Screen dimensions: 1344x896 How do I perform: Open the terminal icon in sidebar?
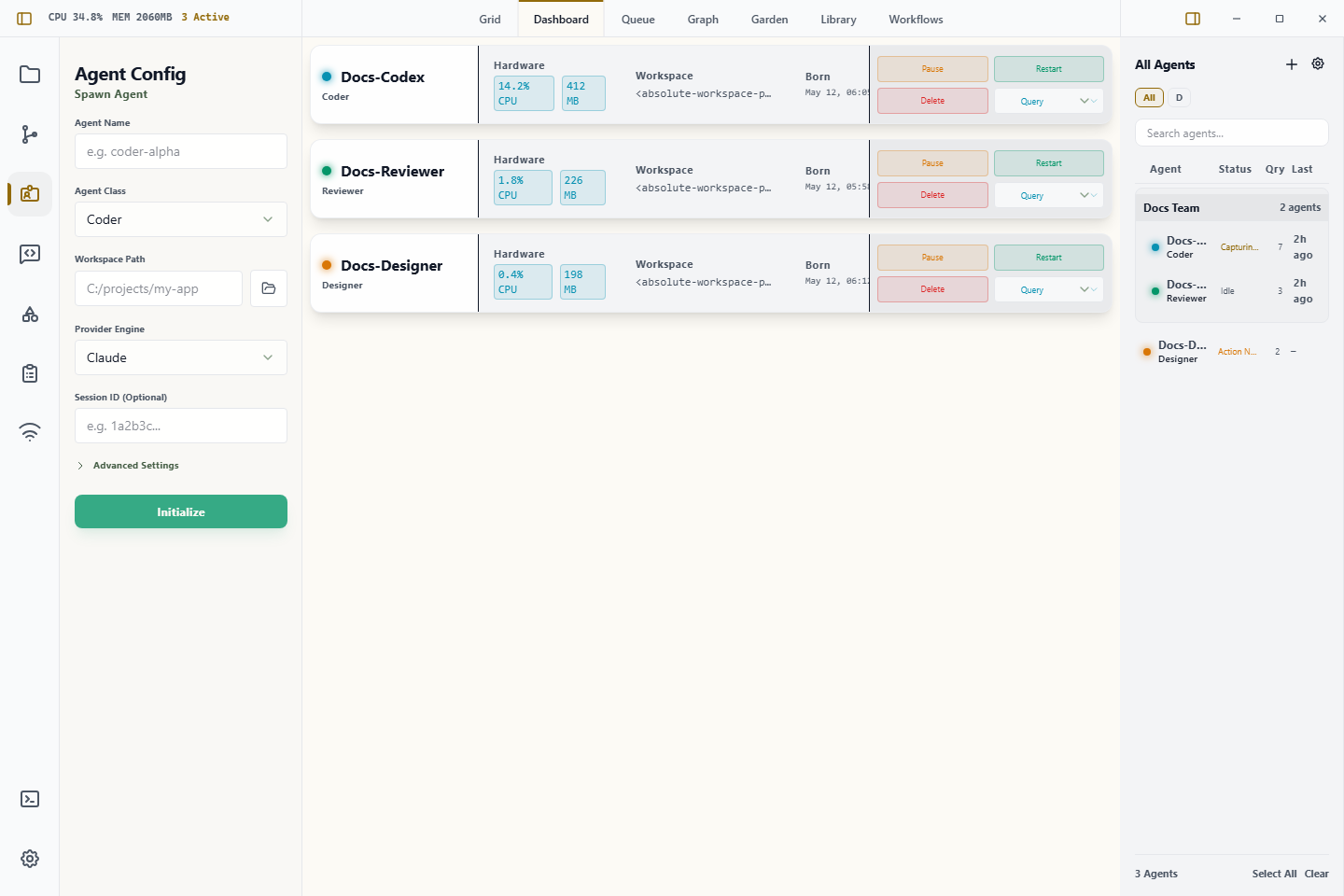[x=30, y=799]
